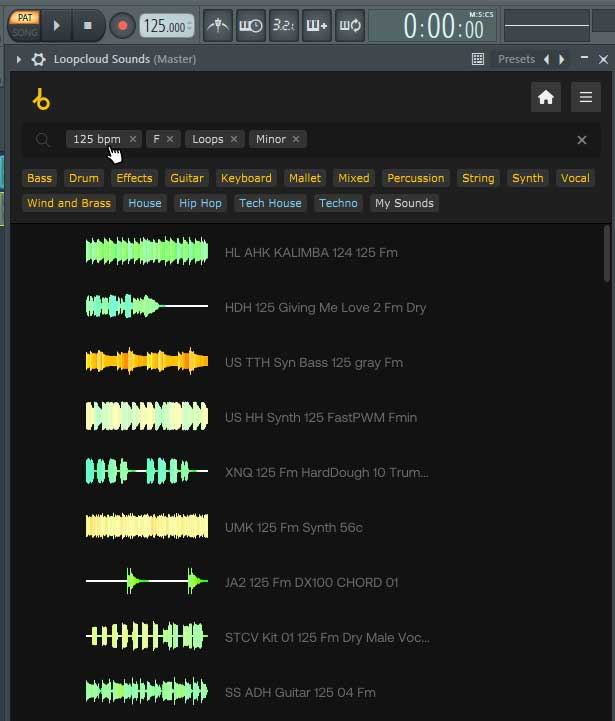Open plugin settings gear icon
The image size is (615, 721).
click(39, 59)
